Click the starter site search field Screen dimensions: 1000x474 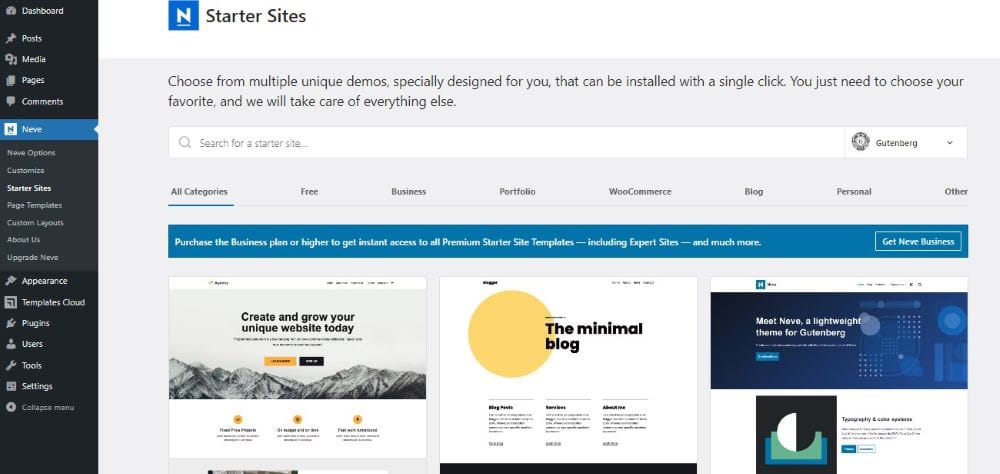tap(507, 142)
